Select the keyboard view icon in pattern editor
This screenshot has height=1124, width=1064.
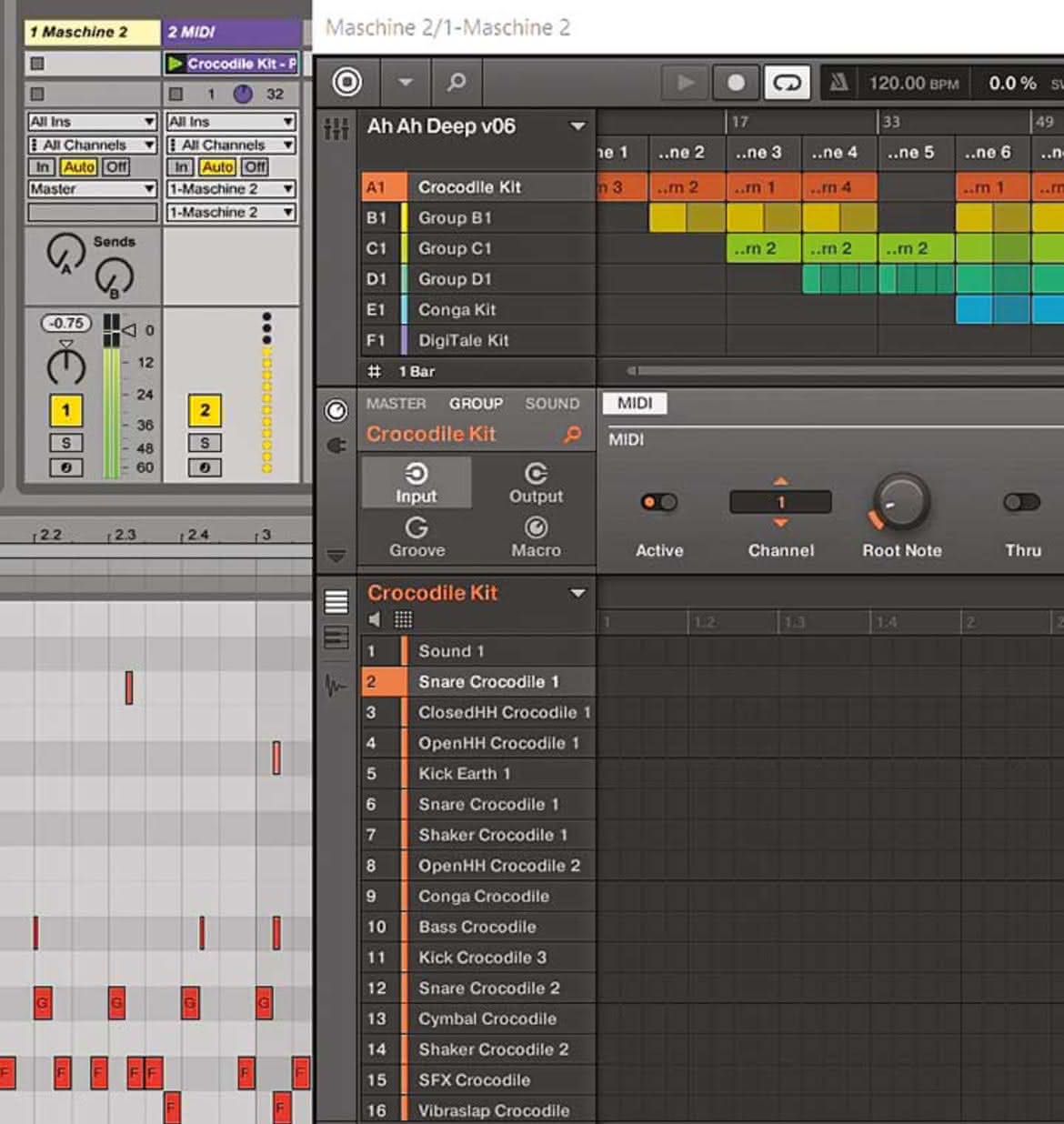[336, 638]
